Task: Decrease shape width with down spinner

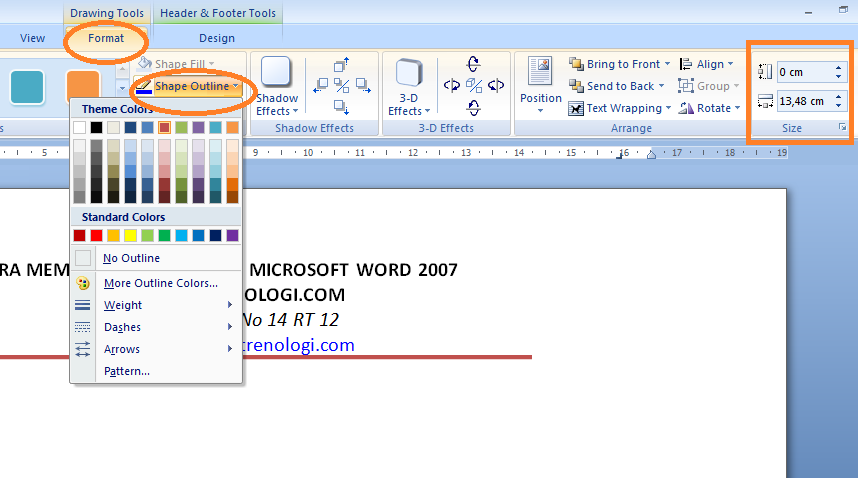Action: 838,105
